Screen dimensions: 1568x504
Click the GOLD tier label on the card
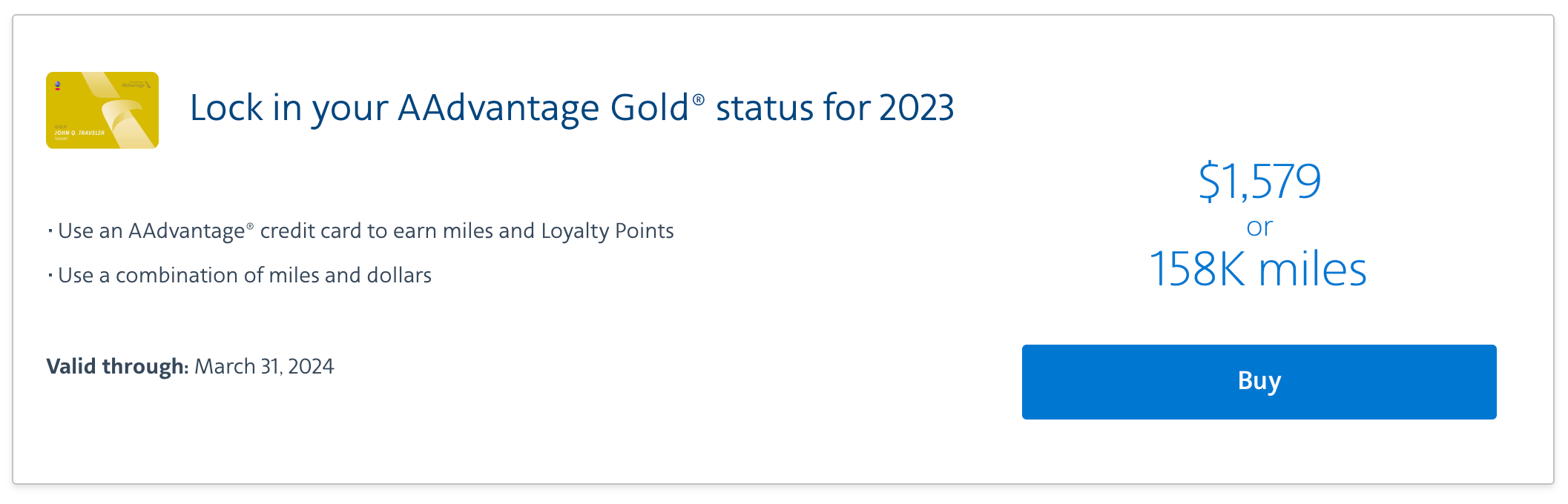pos(60,127)
